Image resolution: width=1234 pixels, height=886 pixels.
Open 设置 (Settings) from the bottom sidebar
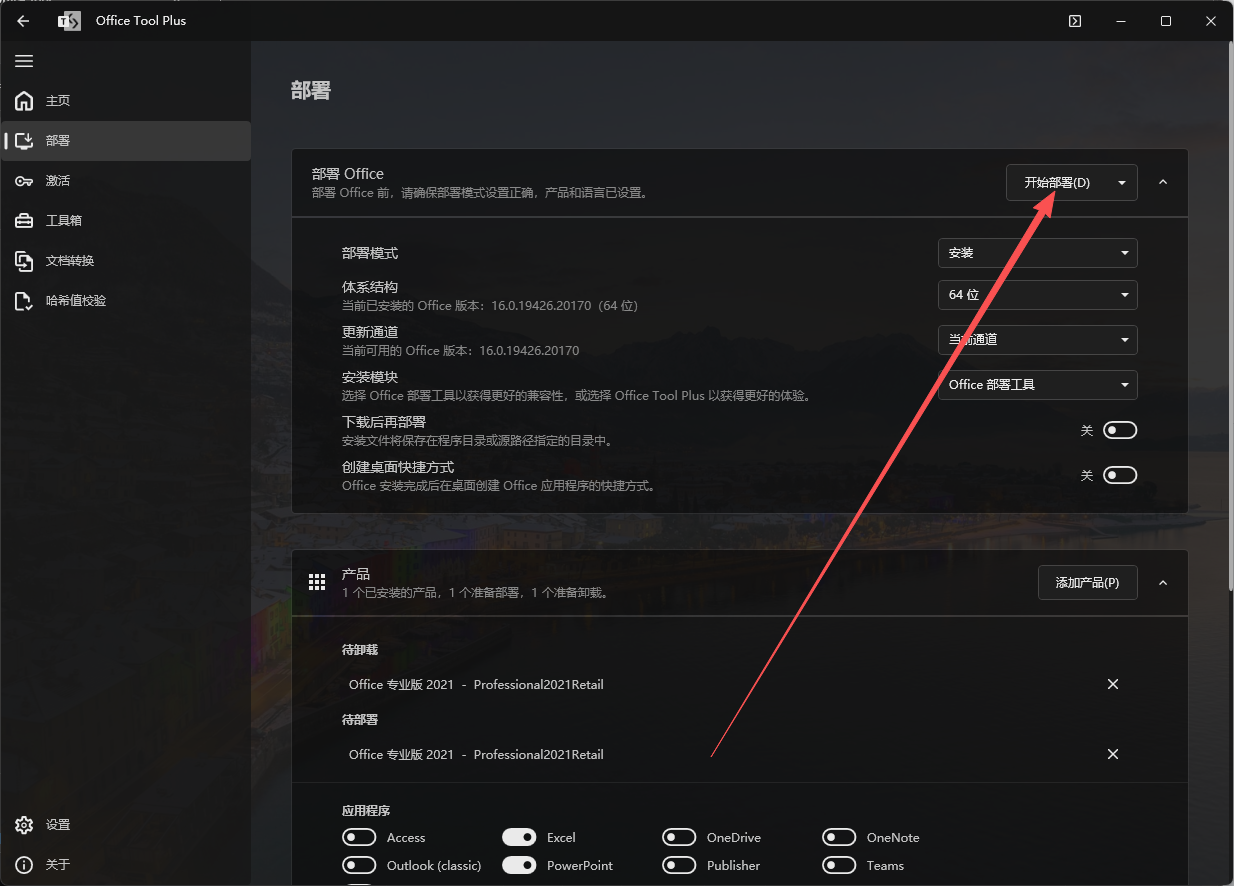55,824
